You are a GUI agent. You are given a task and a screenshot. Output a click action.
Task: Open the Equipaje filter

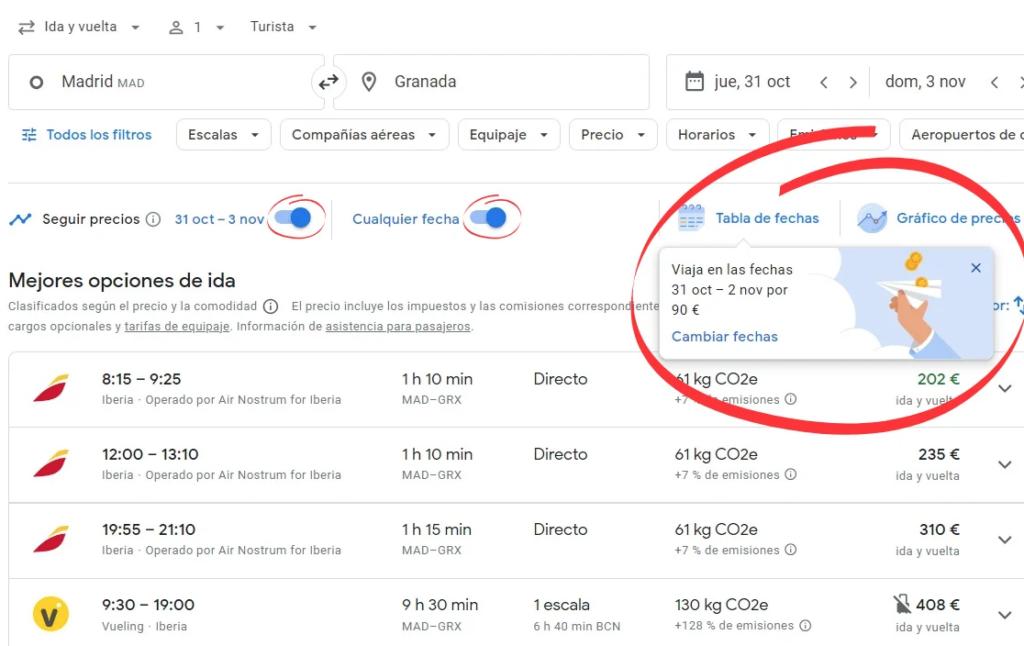(508, 135)
